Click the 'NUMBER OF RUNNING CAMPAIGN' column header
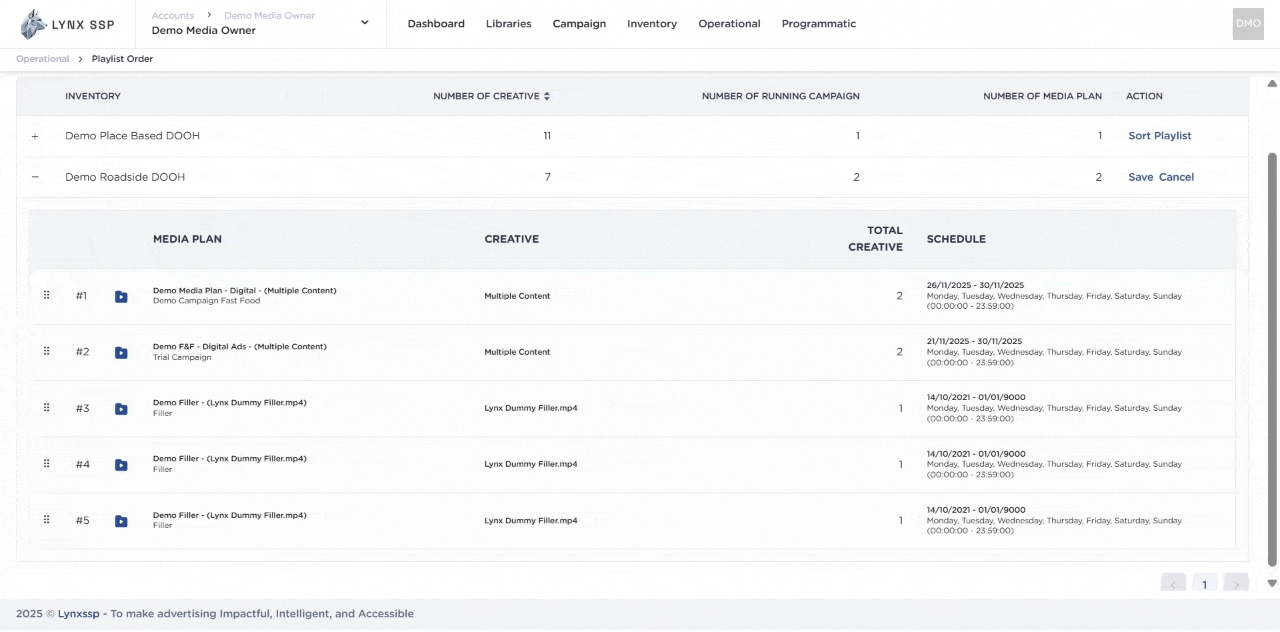 781,96
